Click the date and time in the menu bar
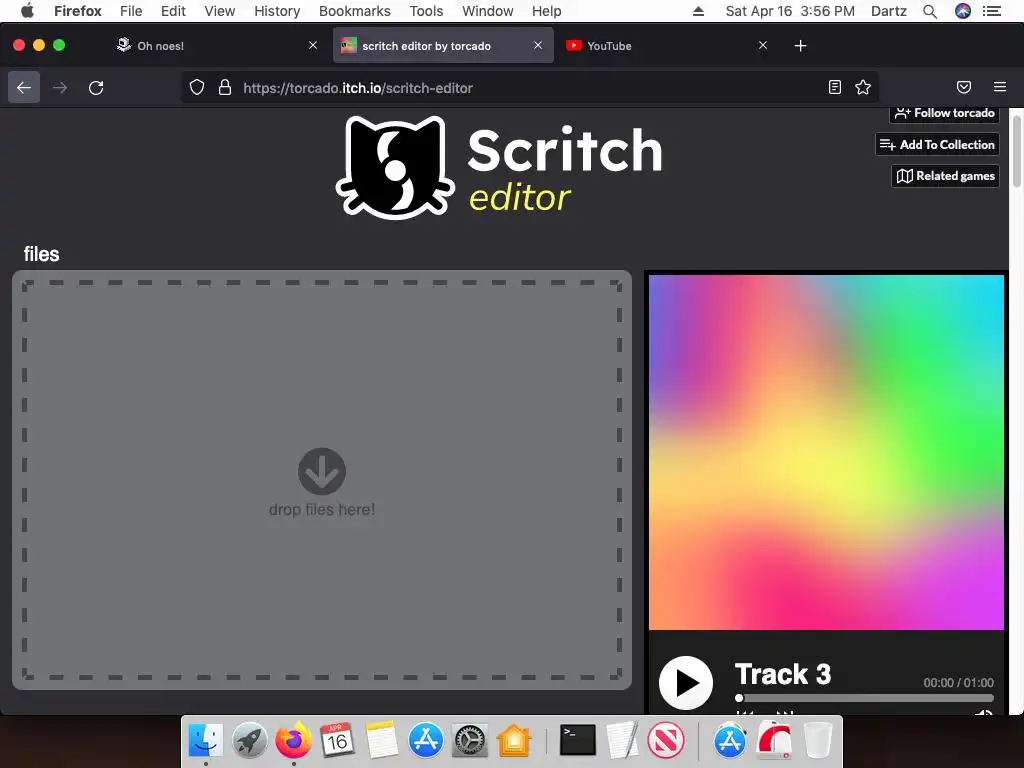Viewport: 1024px width, 768px height. [x=790, y=11]
